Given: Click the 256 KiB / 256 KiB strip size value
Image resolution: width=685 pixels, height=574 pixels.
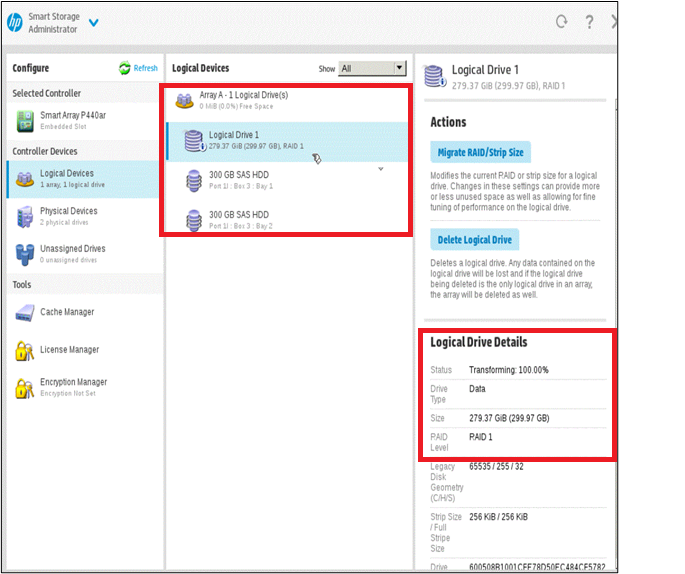Looking at the screenshot, I should pos(498,517).
